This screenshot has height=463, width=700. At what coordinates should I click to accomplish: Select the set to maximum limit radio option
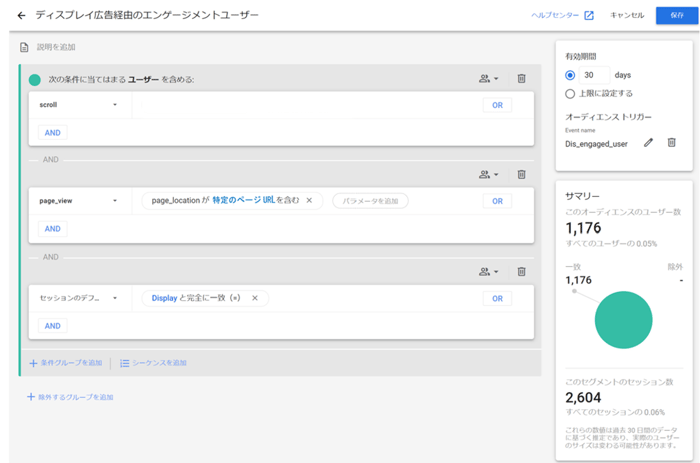coord(570,94)
